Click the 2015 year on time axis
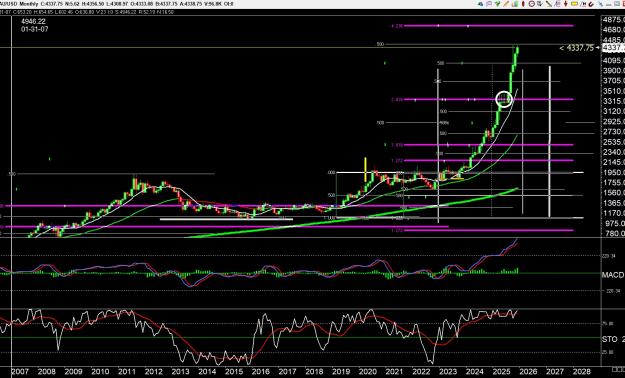 pos(234,372)
